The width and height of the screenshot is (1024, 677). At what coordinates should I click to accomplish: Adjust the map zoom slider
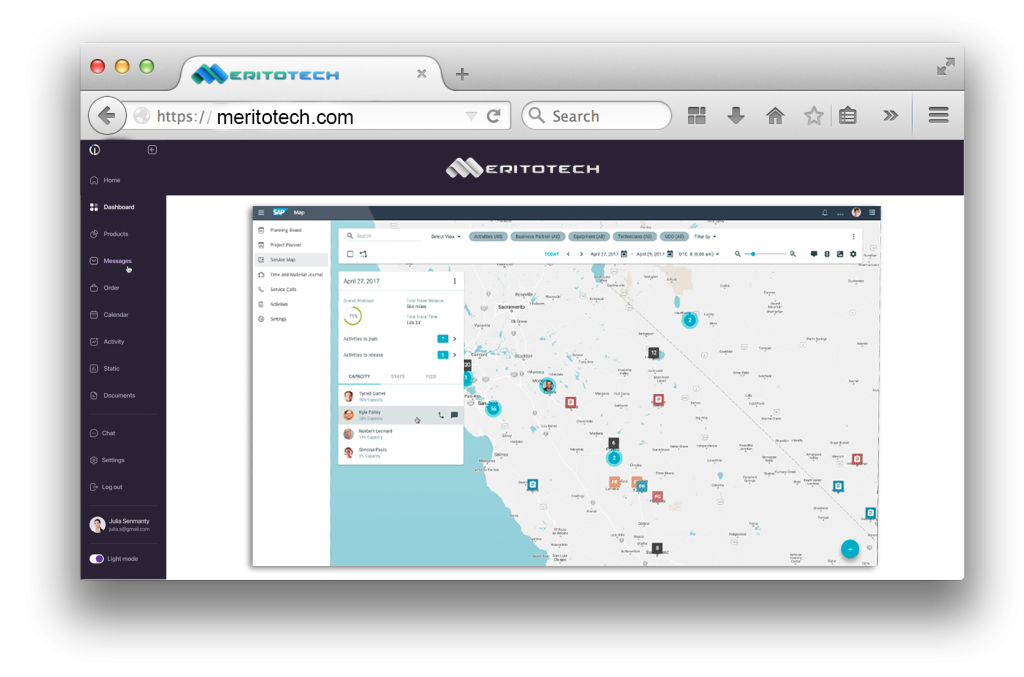coord(764,254)
